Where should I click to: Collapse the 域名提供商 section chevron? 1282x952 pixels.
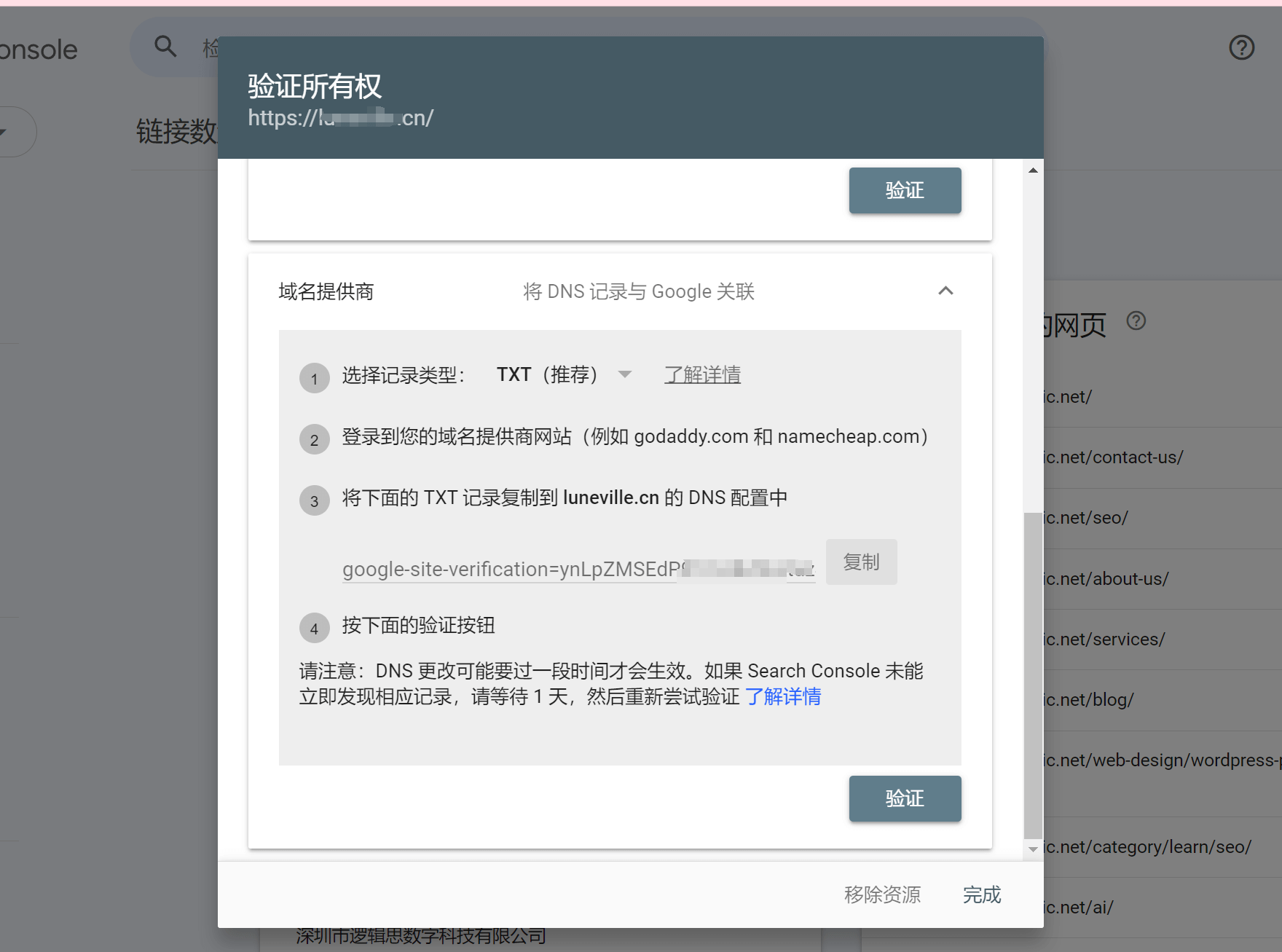[x=945, y=291]
